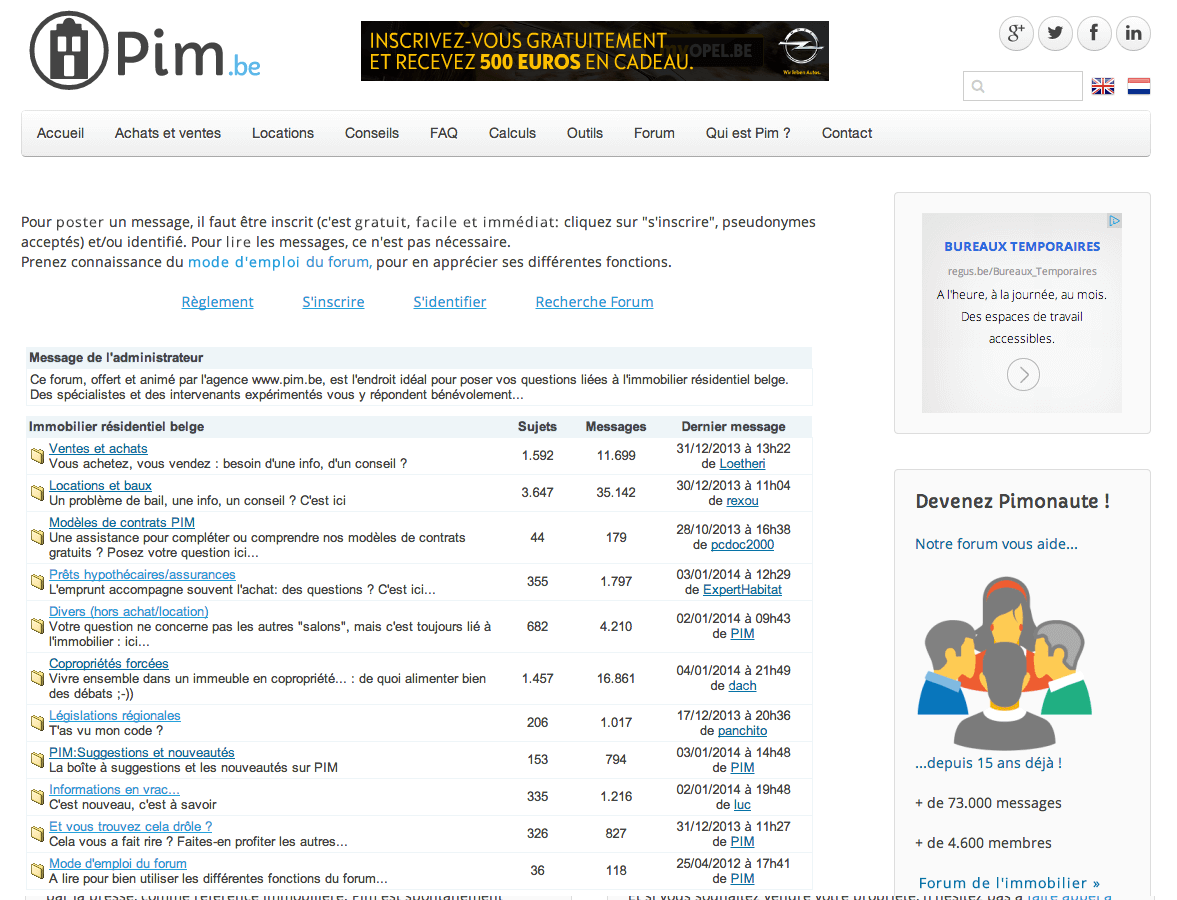Open PIM:Suggestions et nouveautés forum

point(142,752)
